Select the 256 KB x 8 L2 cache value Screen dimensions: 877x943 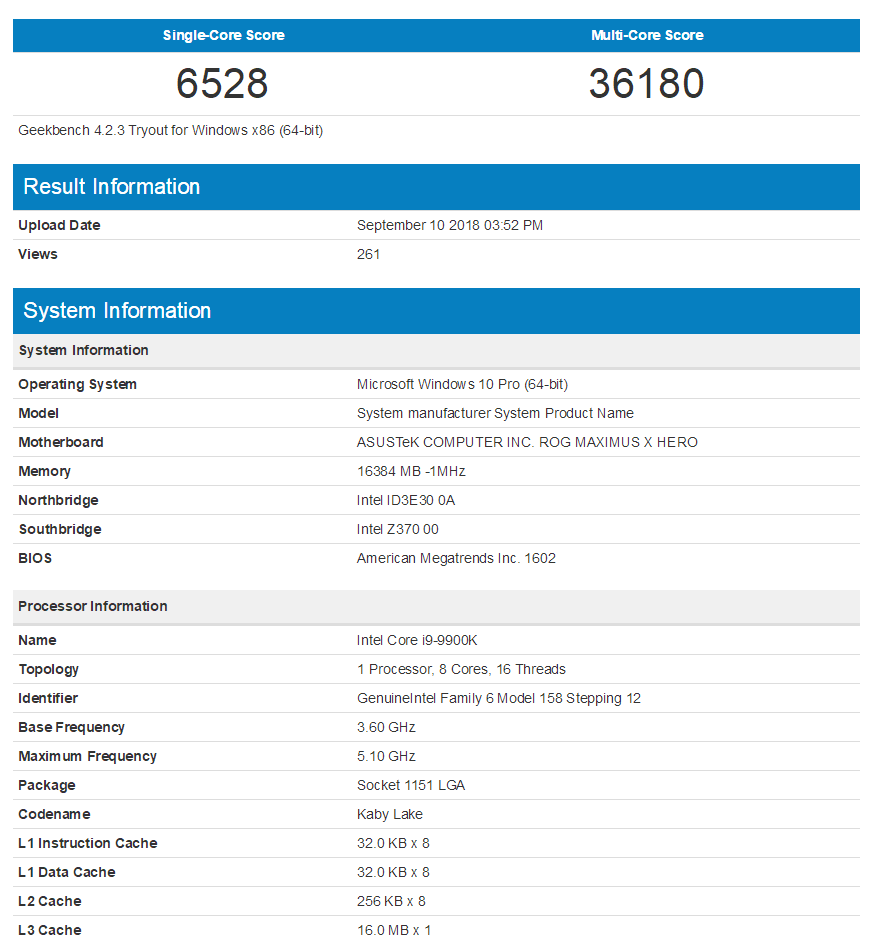pyautogui.click(x=391, y=902)
